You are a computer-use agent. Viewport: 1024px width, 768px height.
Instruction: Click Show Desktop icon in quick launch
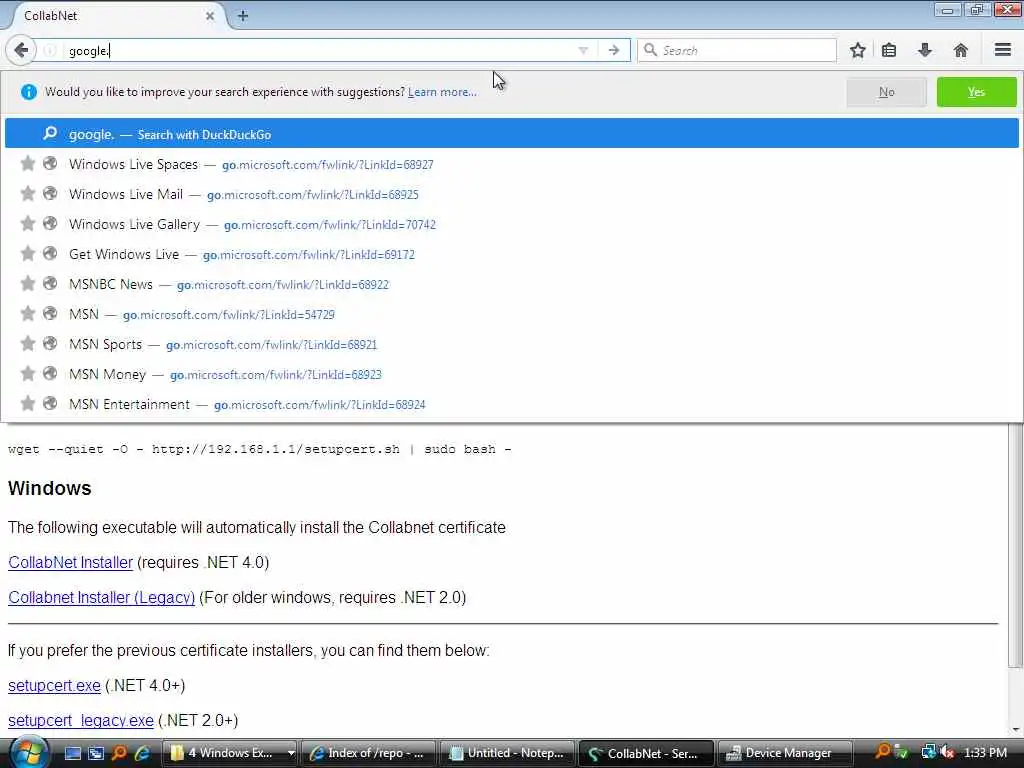coord(72,753)
